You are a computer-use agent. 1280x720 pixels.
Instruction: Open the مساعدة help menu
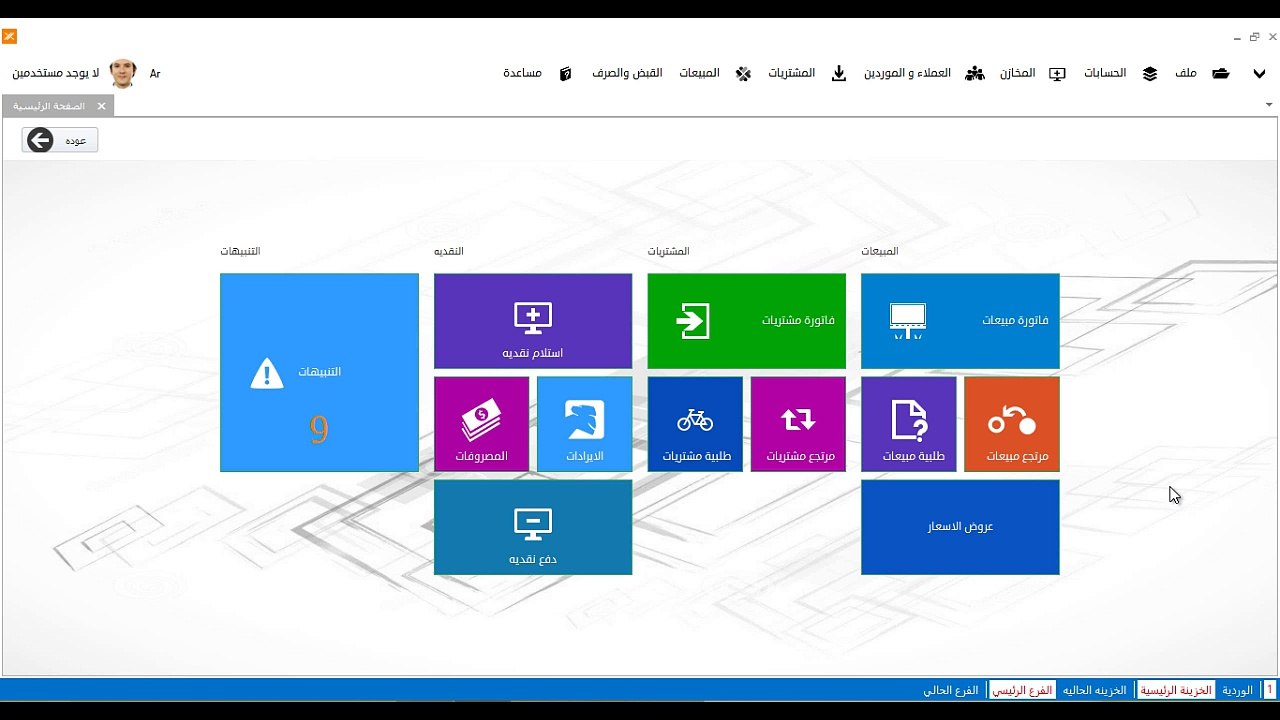pos(522,73)
